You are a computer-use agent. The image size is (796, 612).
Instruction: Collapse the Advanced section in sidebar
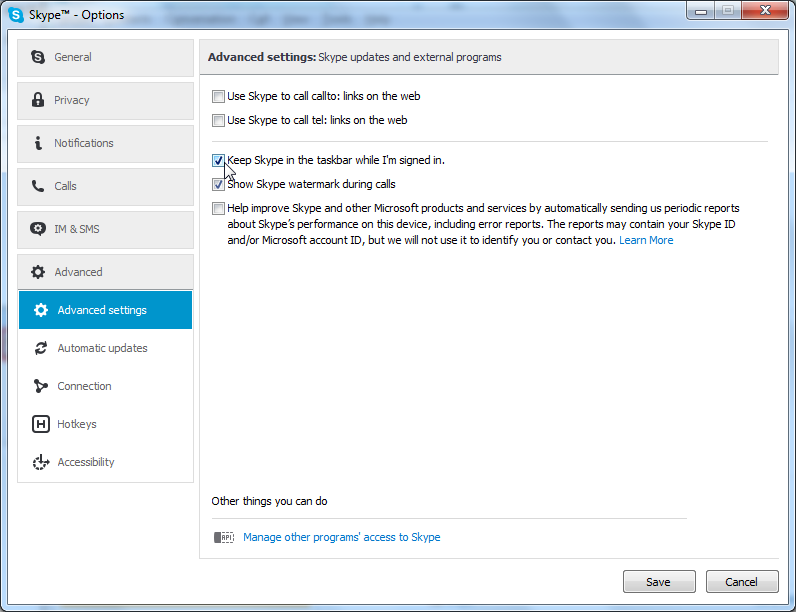point(105,272)
